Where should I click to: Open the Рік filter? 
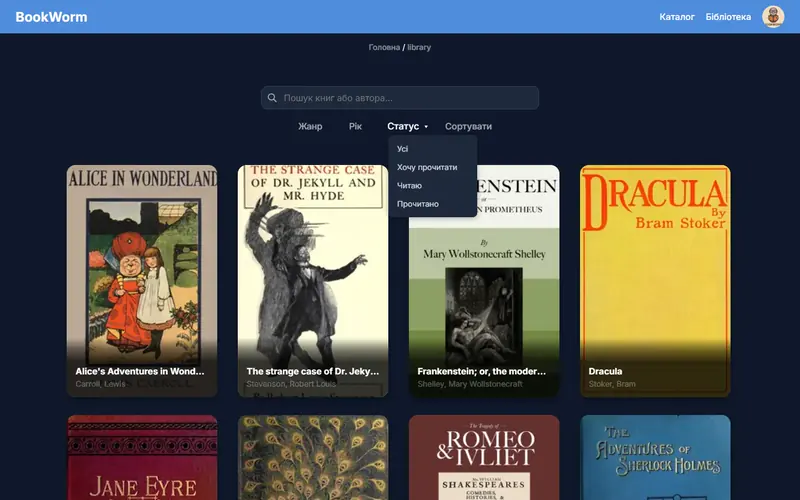(x=355, y=127)
